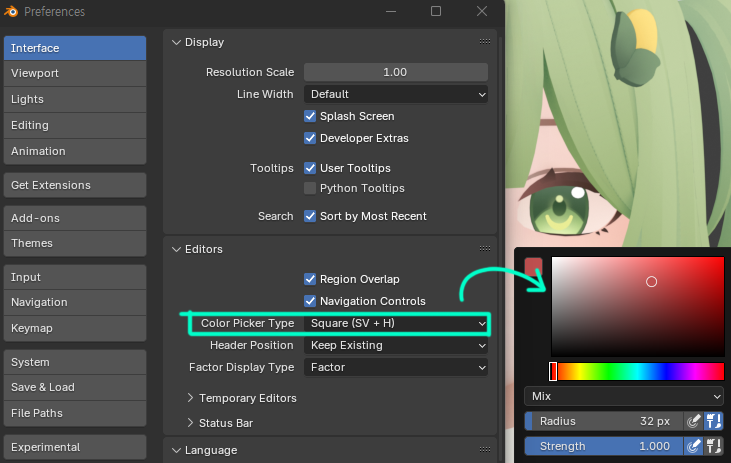Open the Experimental preferences tab
The height and width of the screenshot is (463, 731).
tap(75, 447)
